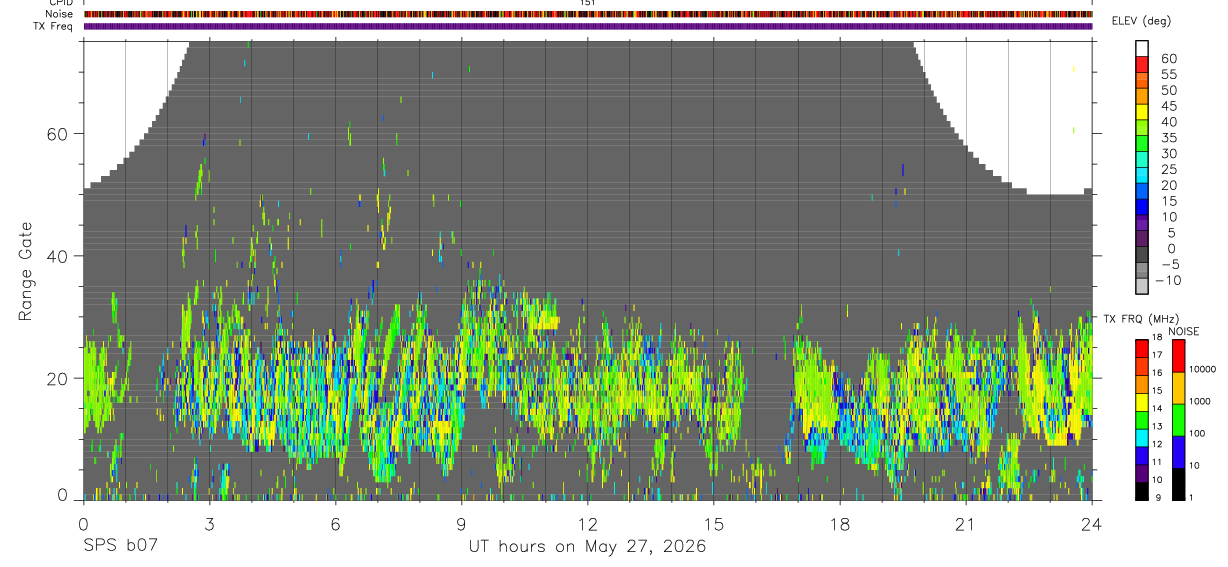Click the red 10000 noise legend swatch
Viewport: 1228px width, 567px height.
point(1178,356)
